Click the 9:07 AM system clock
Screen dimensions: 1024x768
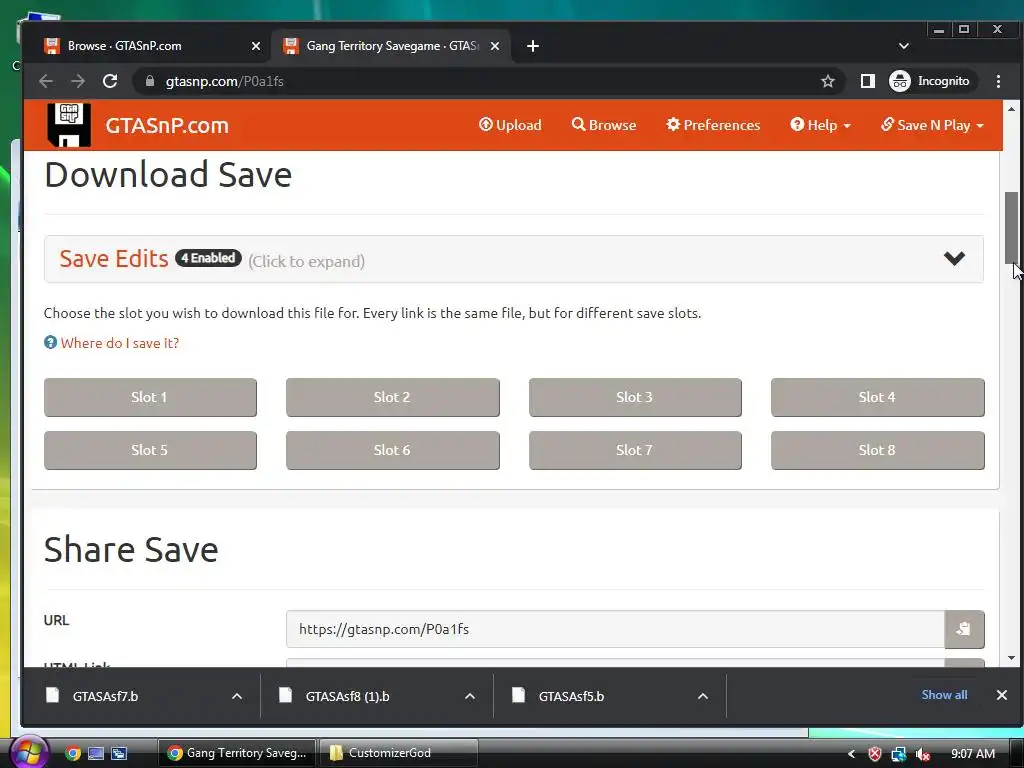click(972, 754)
